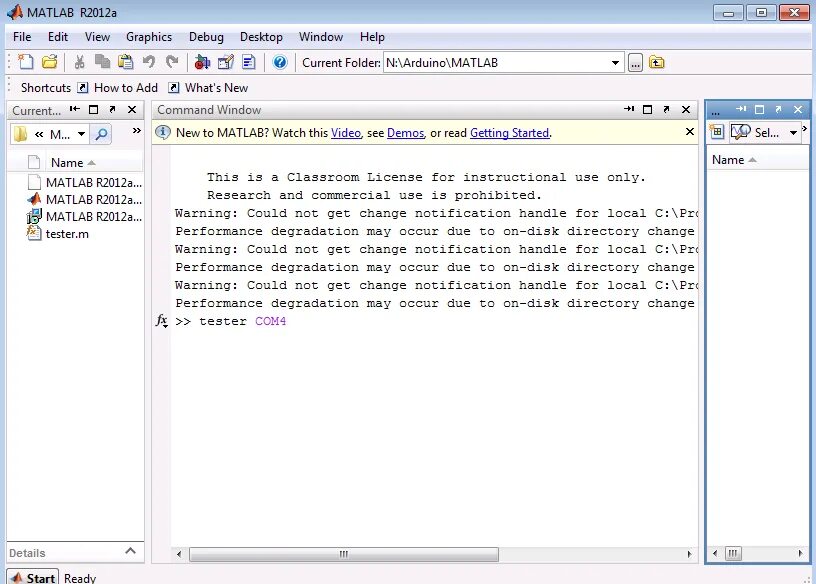Image resolution: width=816 pixels, height=584 pixels.
Task: Open the Demos link in banner
Action: click(405, 133)
